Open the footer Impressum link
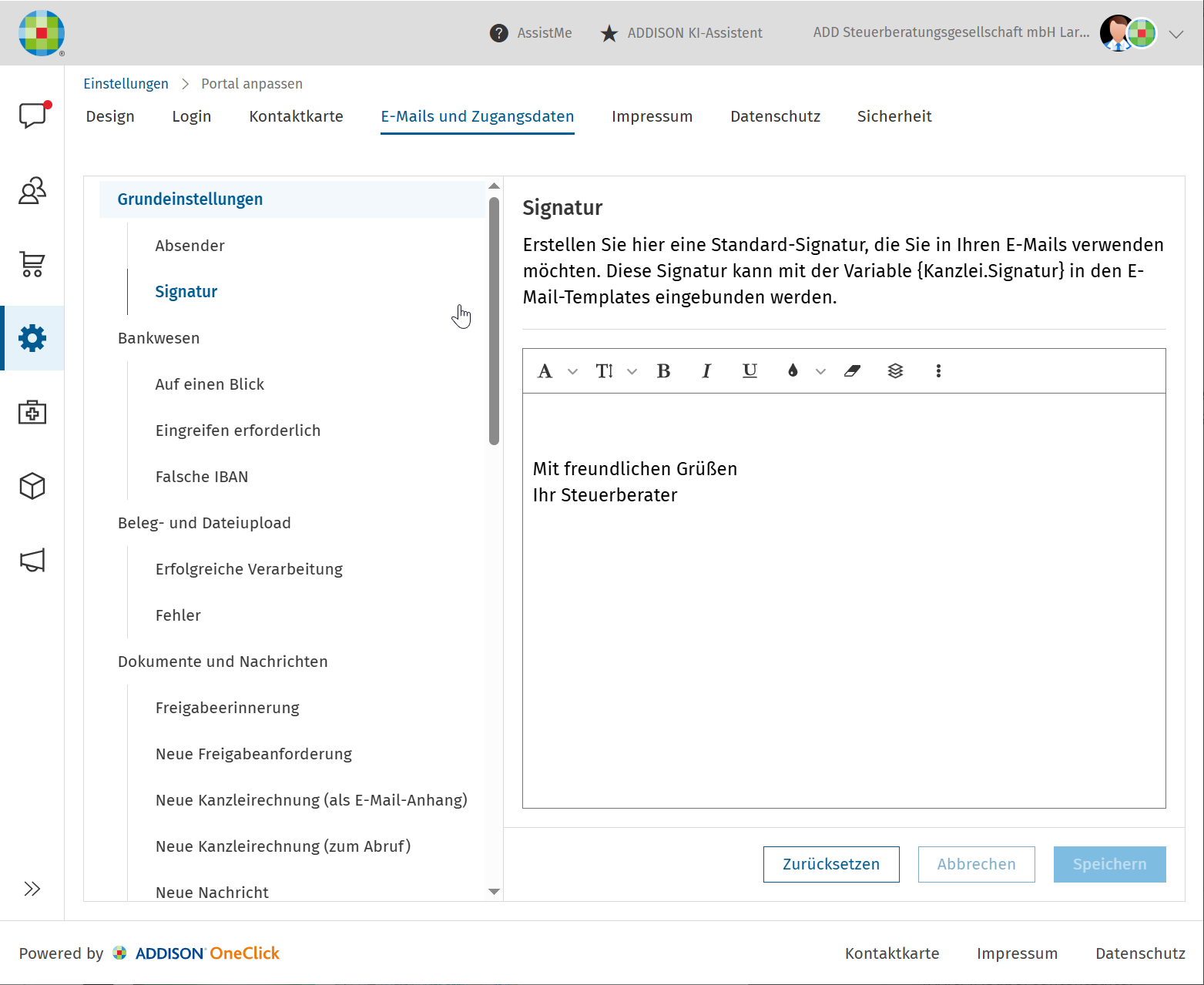 point(1018,953)
